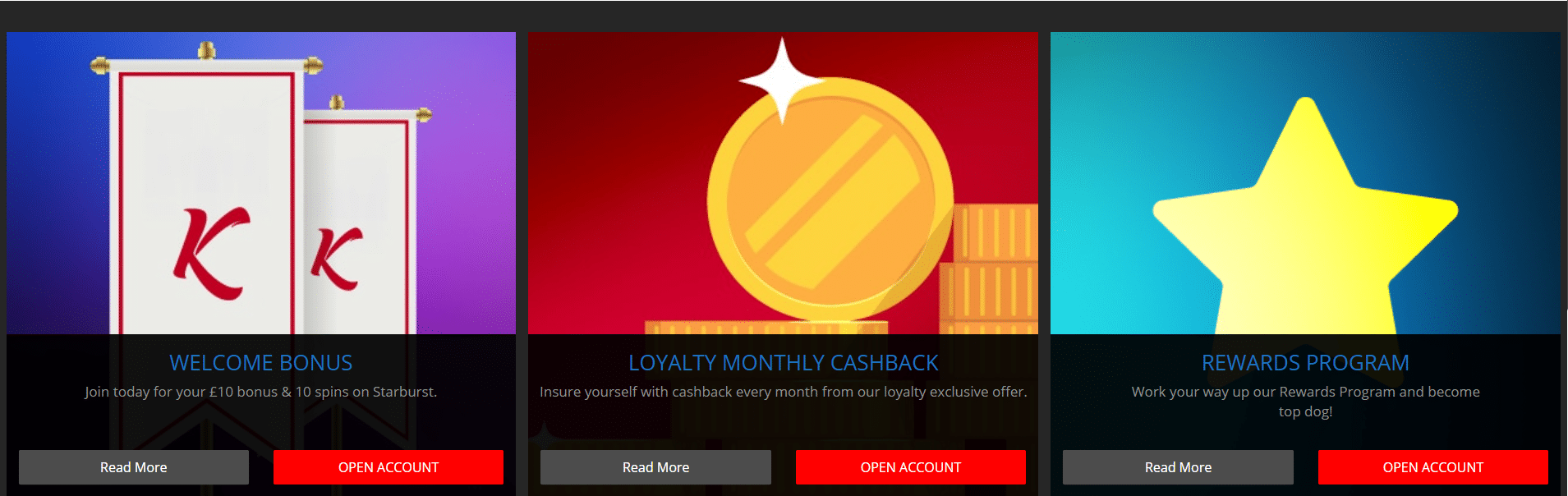Open the LOYALTY MONTHLY CASHBACK heading

coord(783,363)
